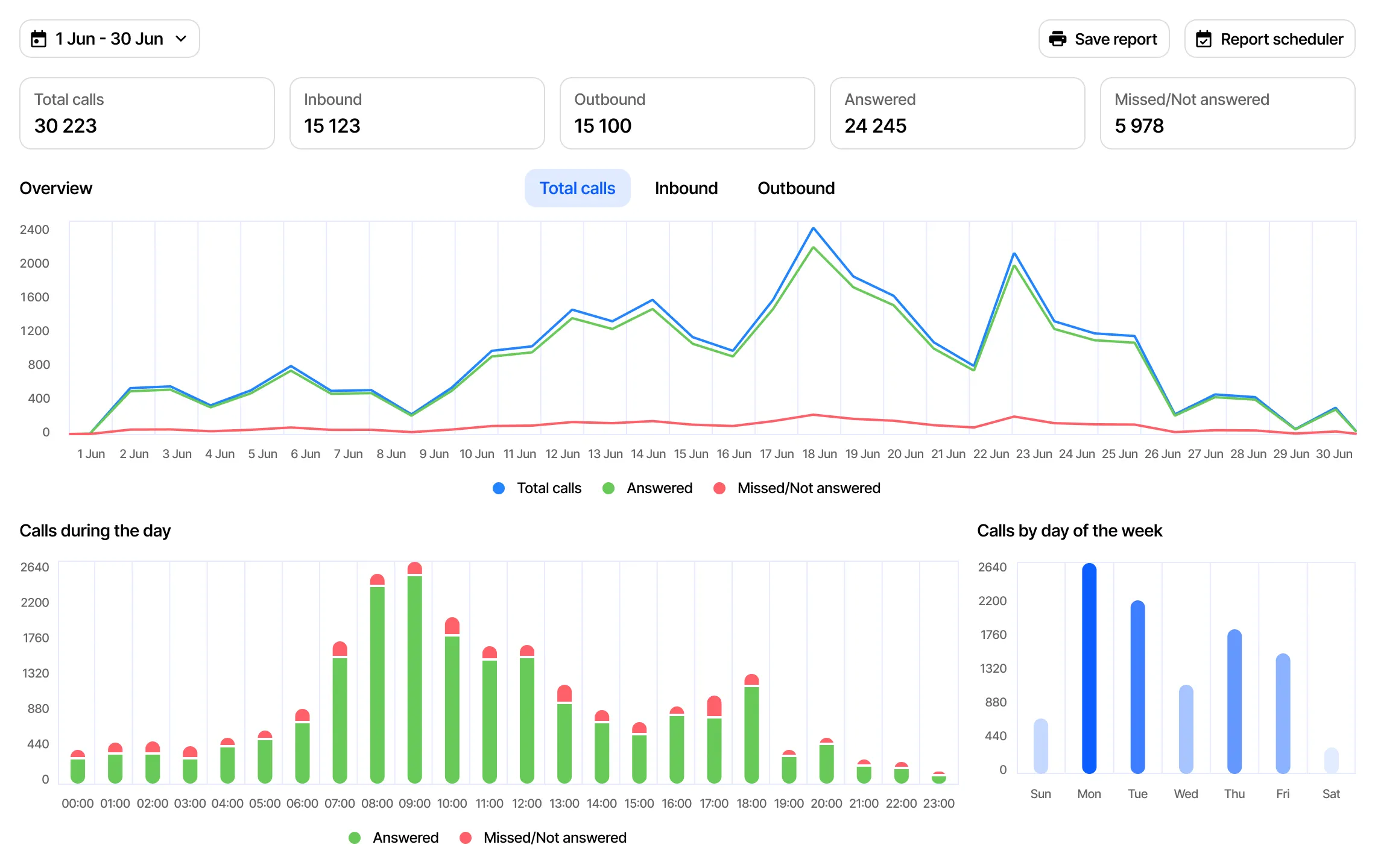
Task: Select the Inbound summary card
Action: pos(417,113)
